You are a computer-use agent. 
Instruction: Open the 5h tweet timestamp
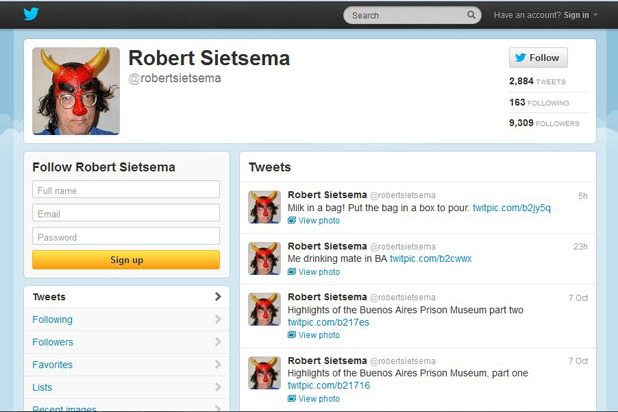[x=583, y=196]
